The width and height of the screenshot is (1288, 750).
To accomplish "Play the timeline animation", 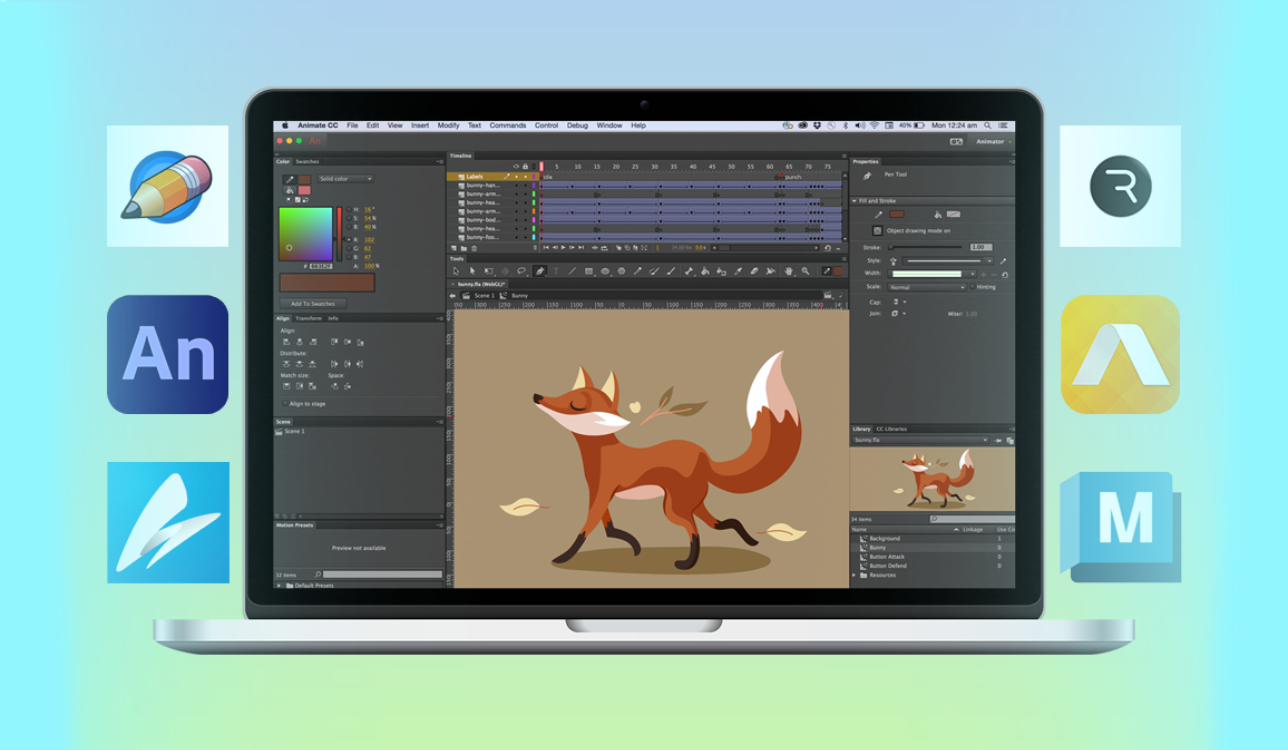I will click(x=564, y=248).
